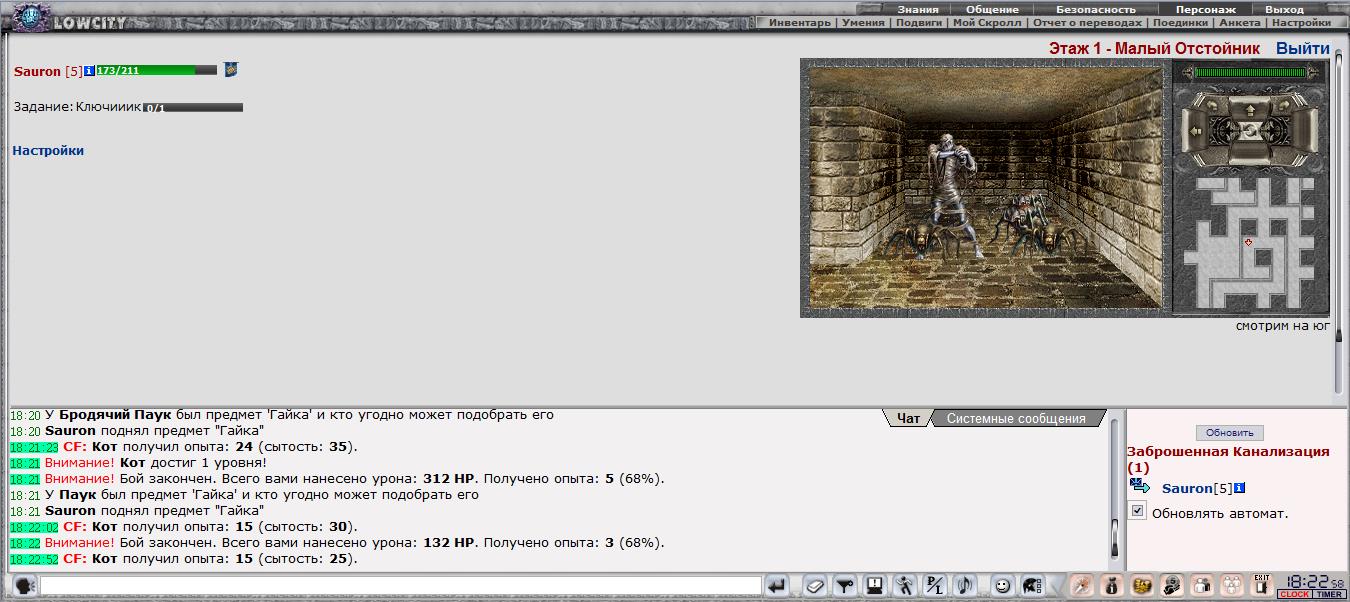Open the Знания menu

click(x=917, y=9)
